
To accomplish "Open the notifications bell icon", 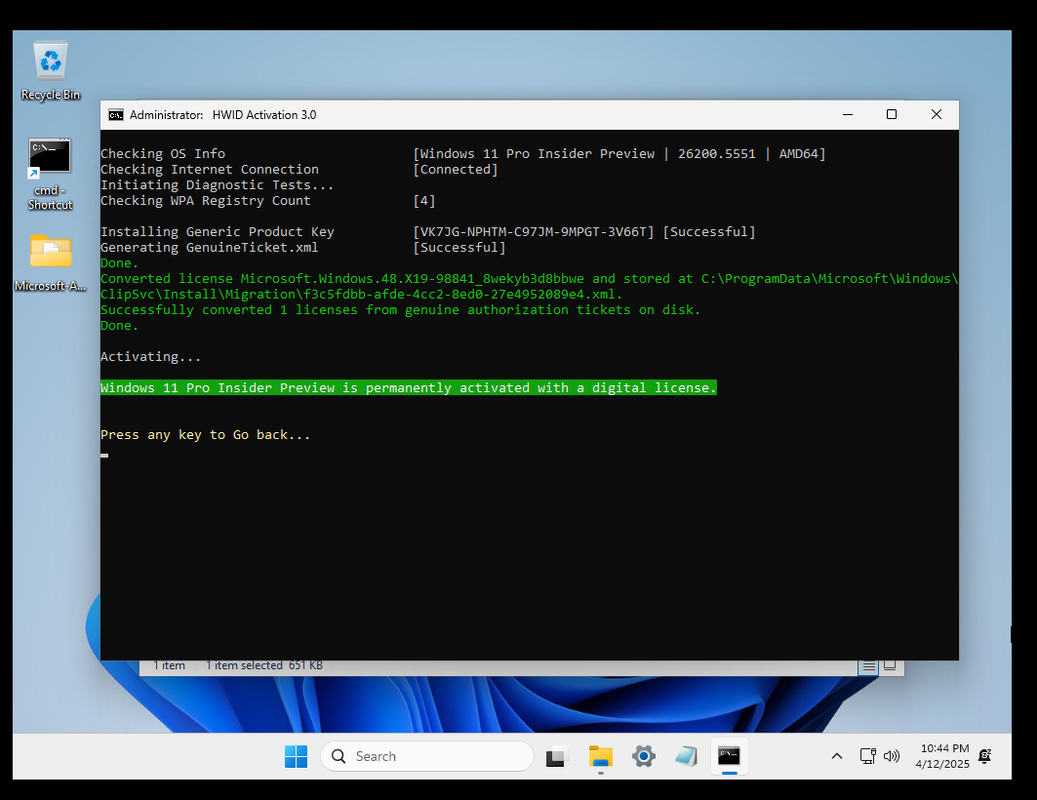I will tap(985, 756).
